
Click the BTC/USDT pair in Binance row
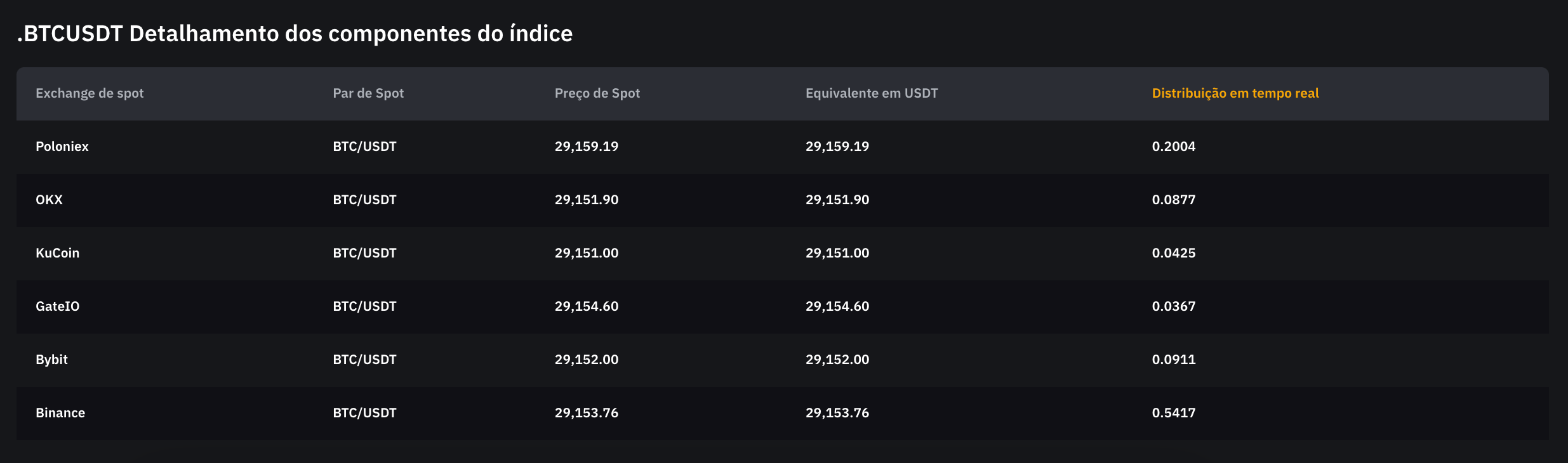point(364,413)
